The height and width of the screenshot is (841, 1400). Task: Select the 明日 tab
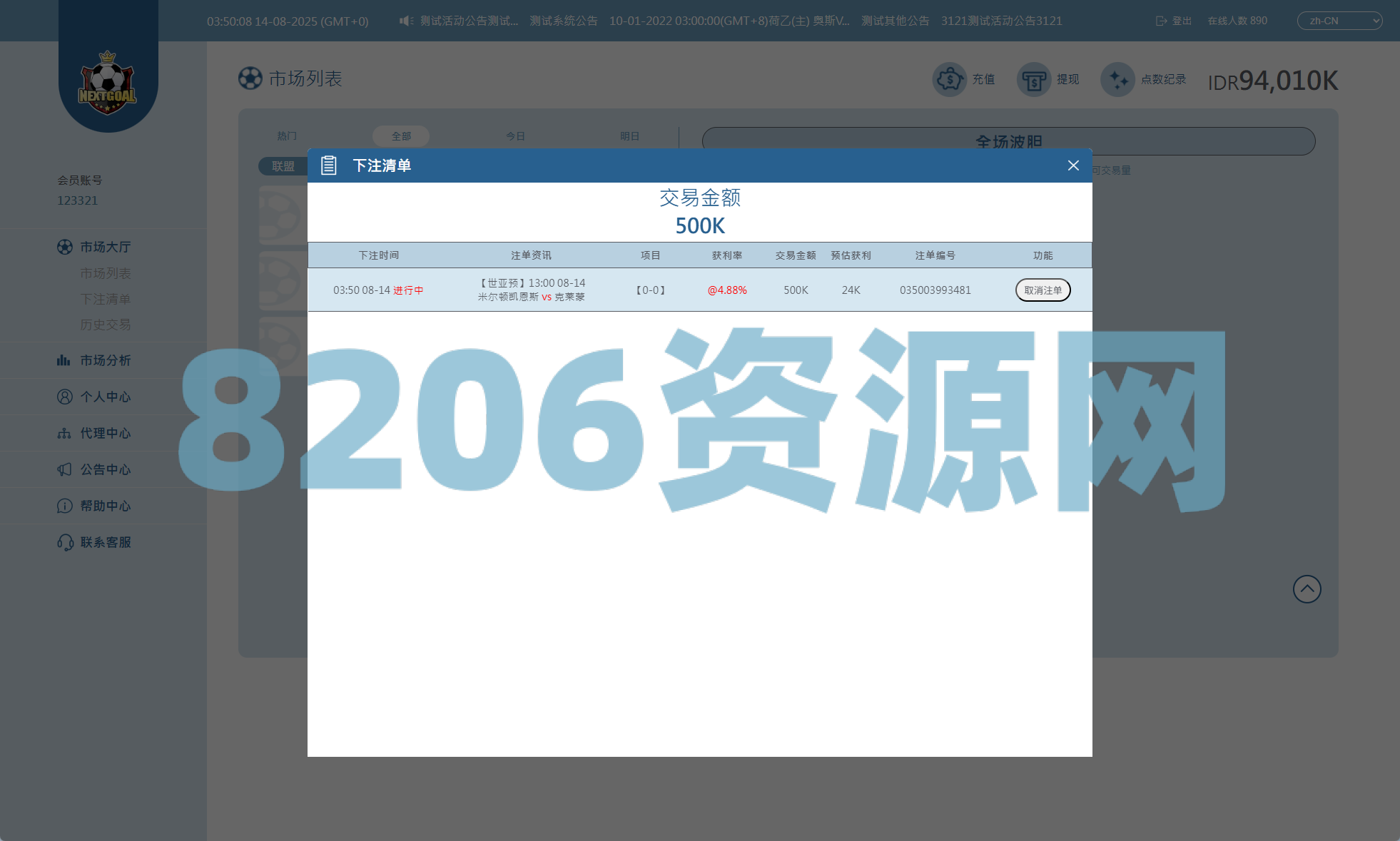(x=629, y=136)
